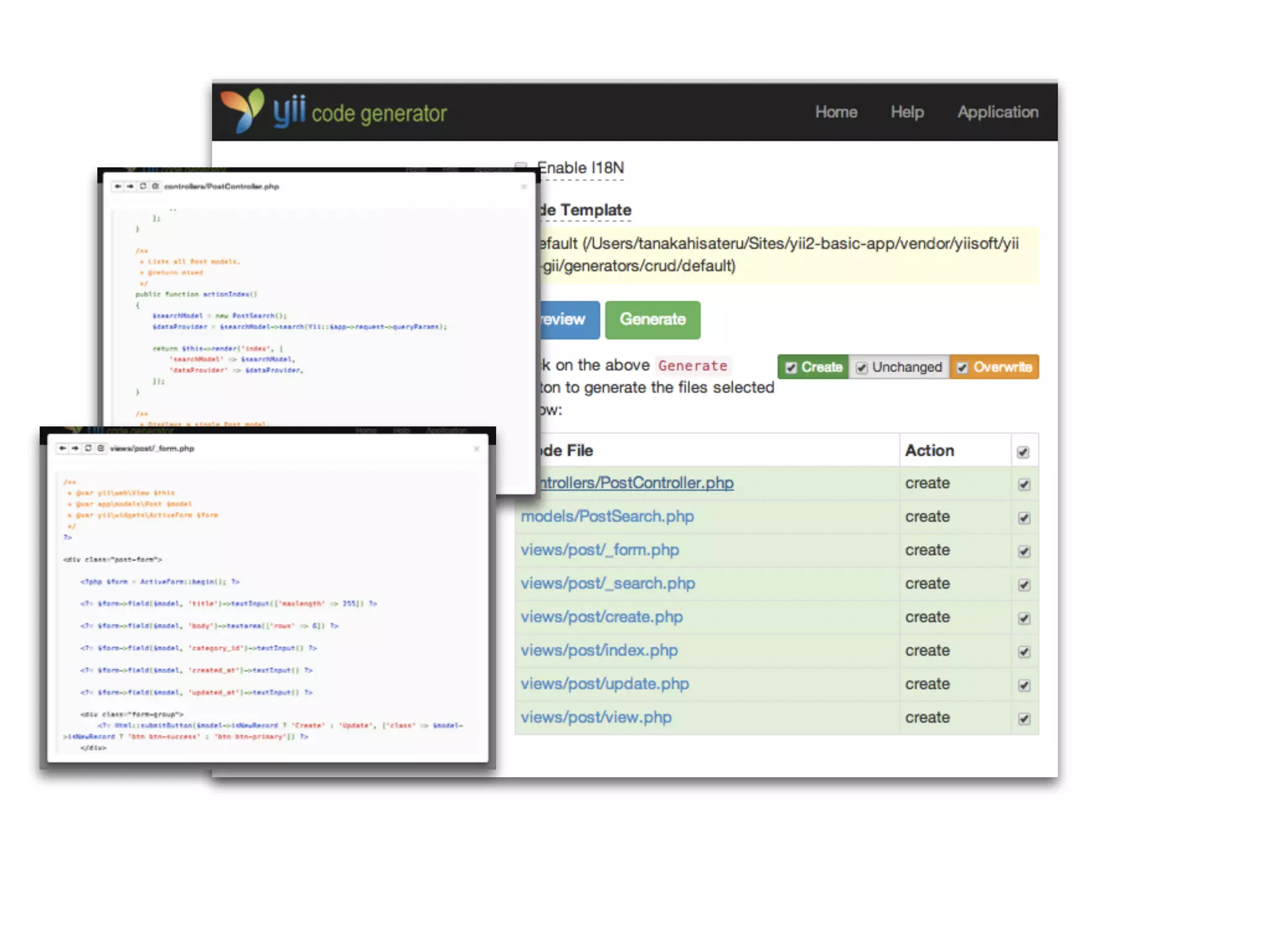Click previous file arrow in PostController.php preview

[x=118, y=187]
